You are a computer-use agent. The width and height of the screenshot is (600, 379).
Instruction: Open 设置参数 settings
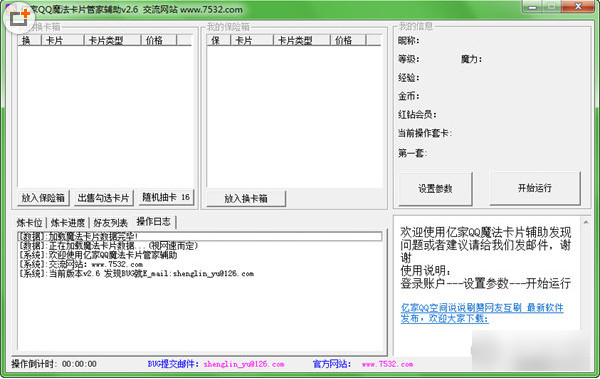tap(435, 188)
